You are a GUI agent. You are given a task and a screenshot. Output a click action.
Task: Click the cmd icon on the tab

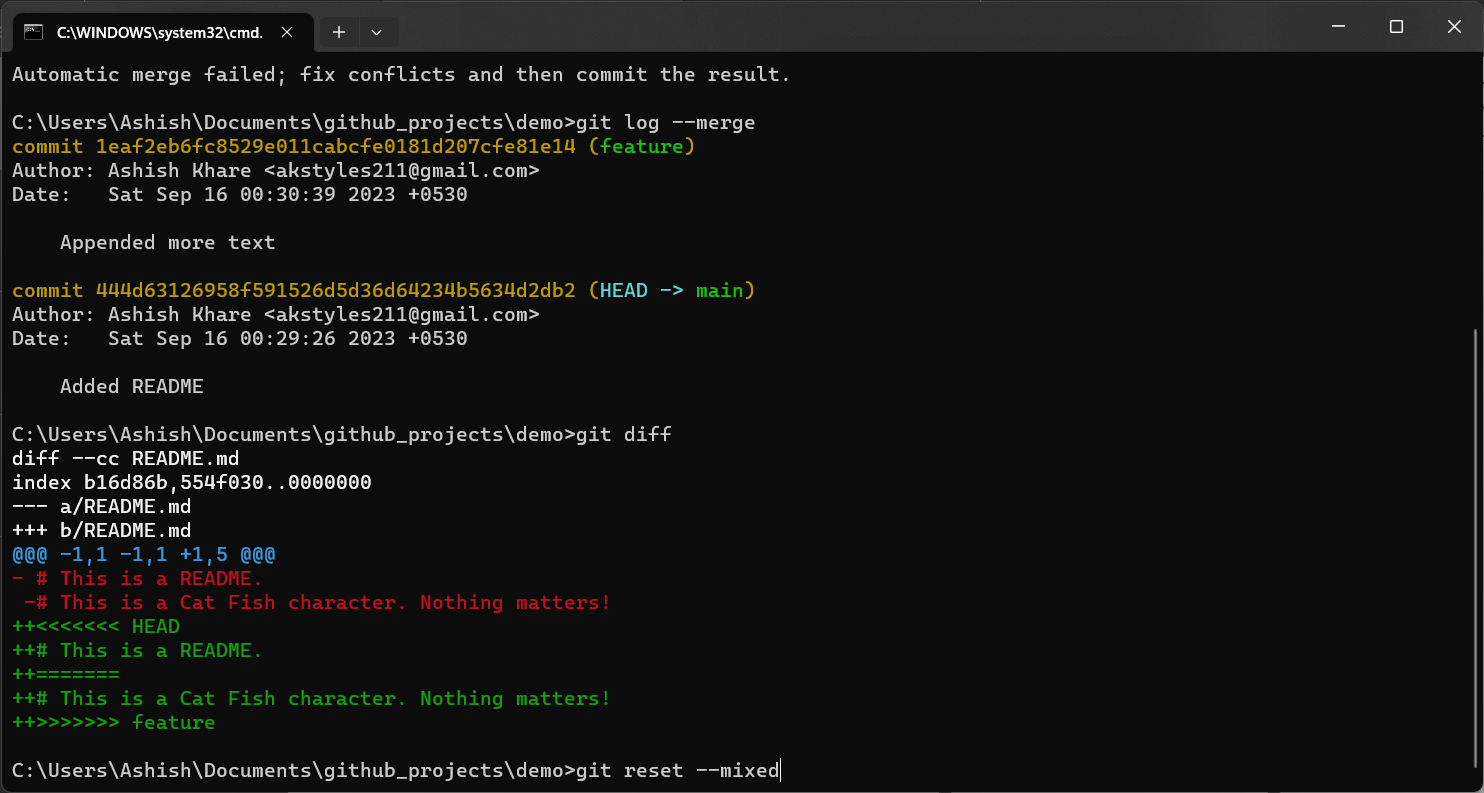click(x=33, y=31)
